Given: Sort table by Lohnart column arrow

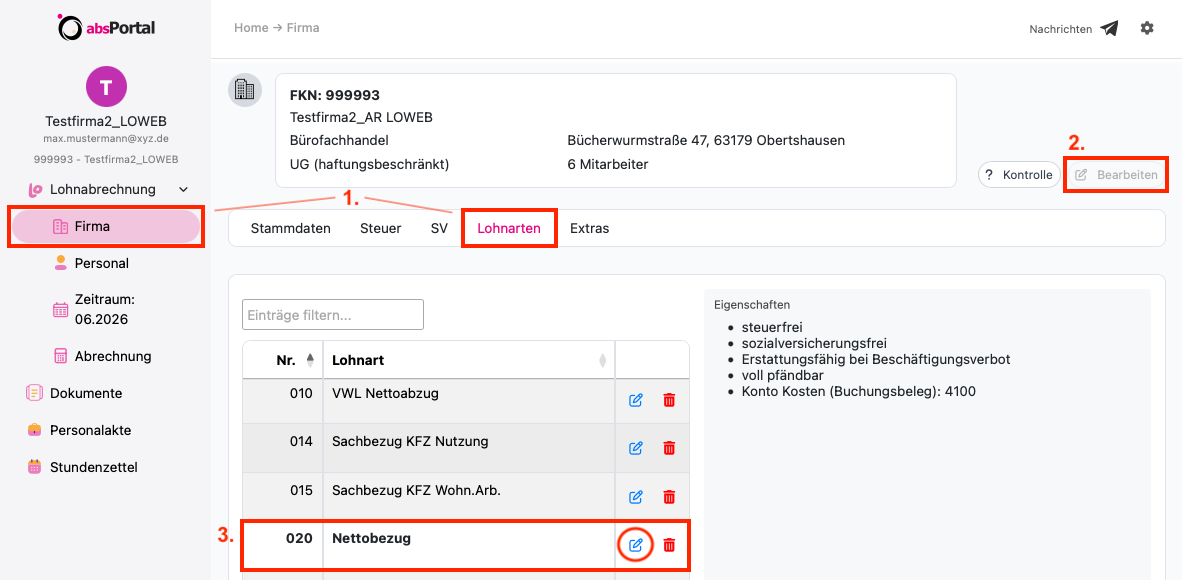Looking at the screenshot, I should coord(602,361).
